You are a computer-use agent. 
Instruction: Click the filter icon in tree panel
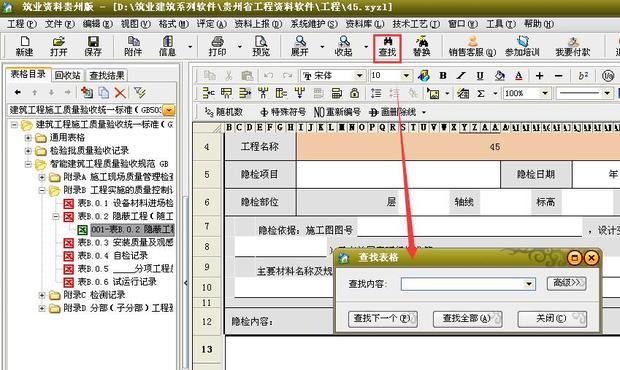(140, 92)
